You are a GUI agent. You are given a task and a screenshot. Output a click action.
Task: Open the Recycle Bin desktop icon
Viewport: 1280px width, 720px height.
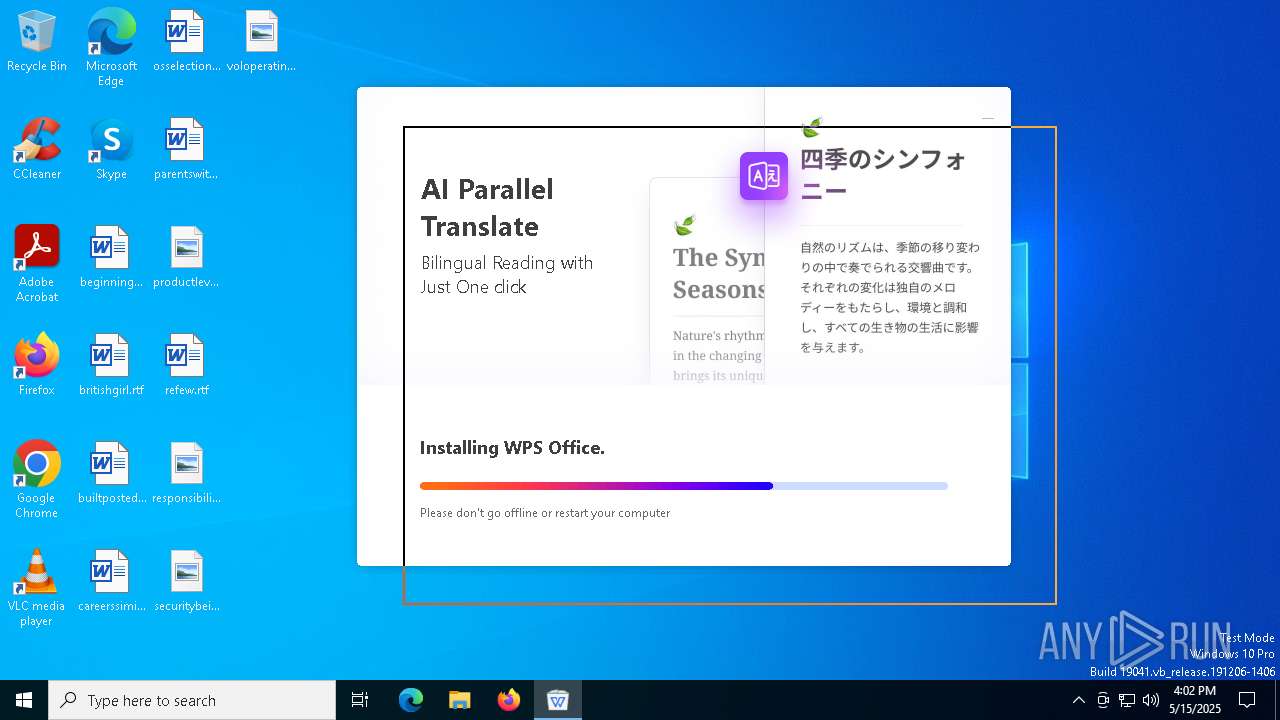[x=37, y=42]
